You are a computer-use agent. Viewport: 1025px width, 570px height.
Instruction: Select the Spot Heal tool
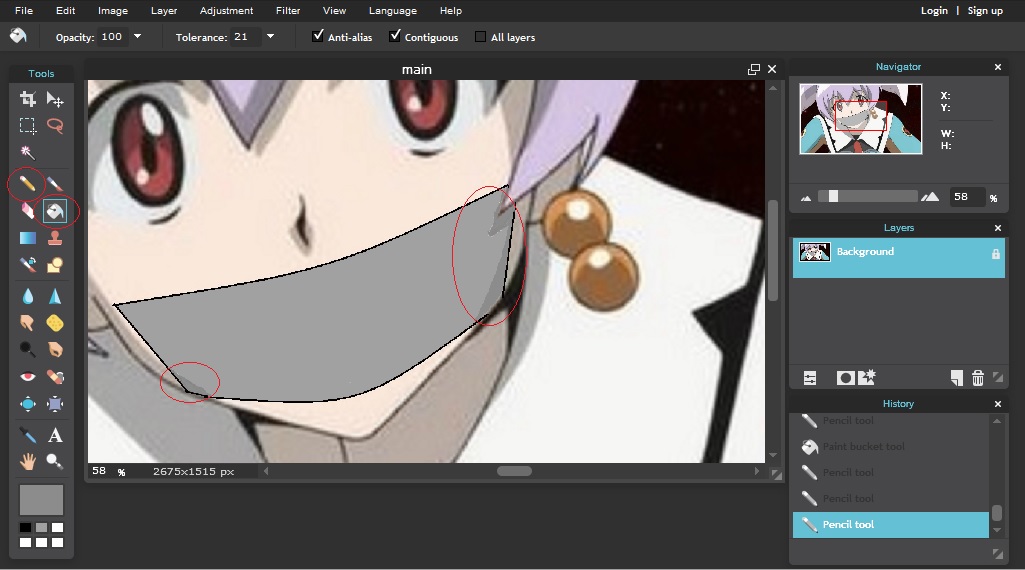(55, 377)
